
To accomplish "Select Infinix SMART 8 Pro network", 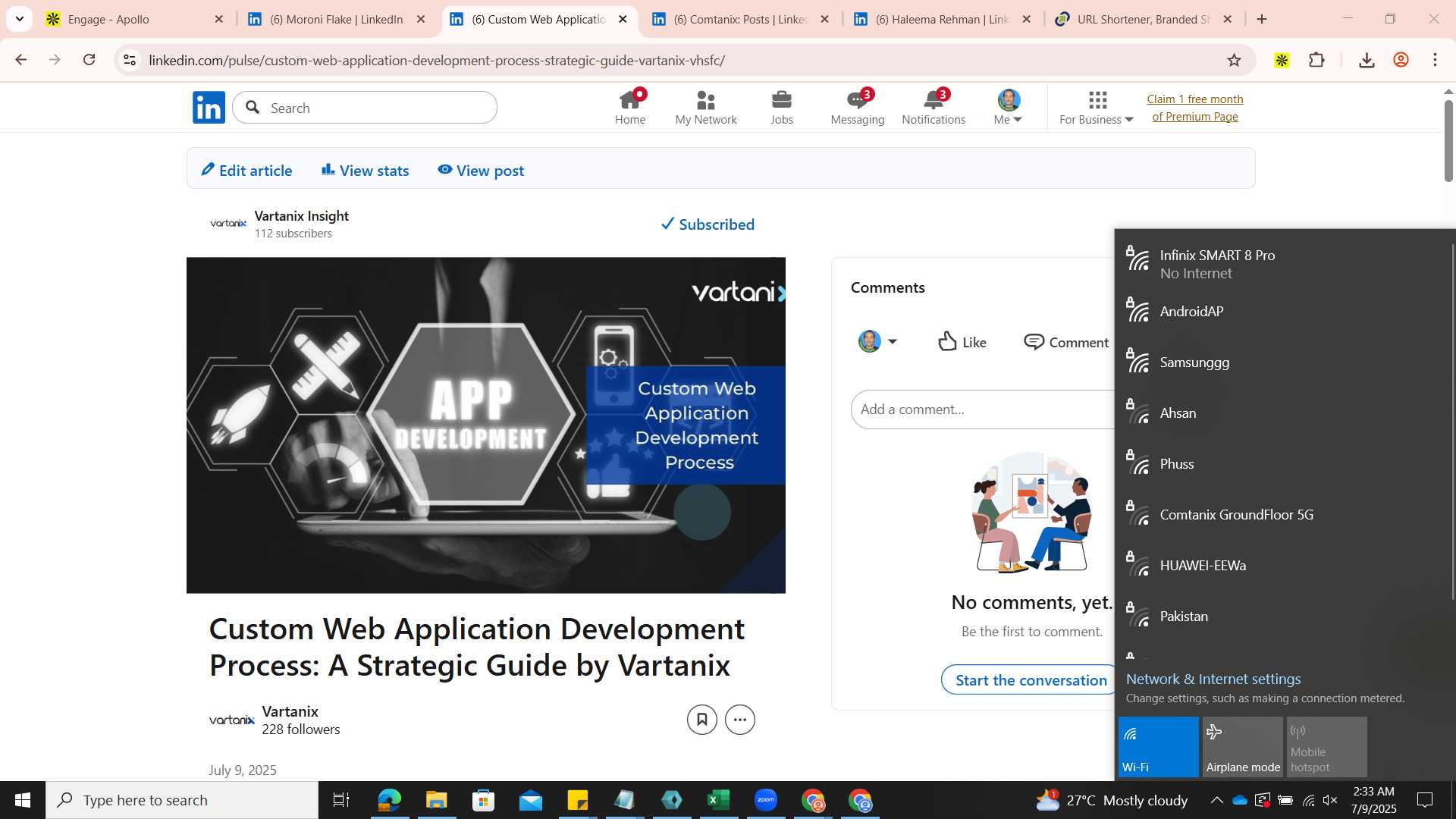I will tap(1282, 264).
